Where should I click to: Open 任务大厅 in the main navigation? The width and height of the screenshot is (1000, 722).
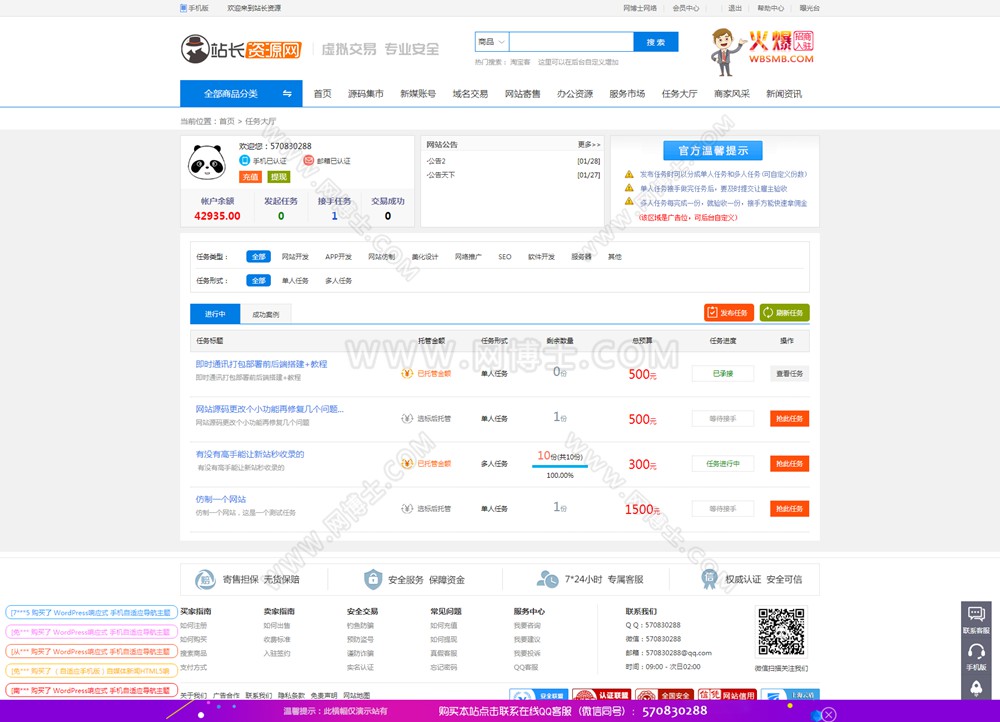point(679,94)
